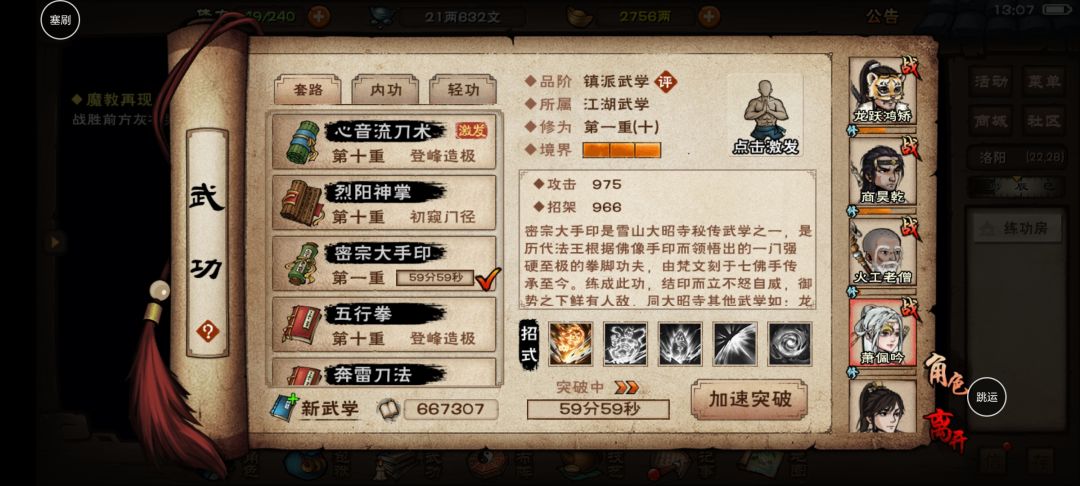Viewport: 1080px width, 486px height.
Task: Switch to the 轻功 tab
Action: pos(462,89)
